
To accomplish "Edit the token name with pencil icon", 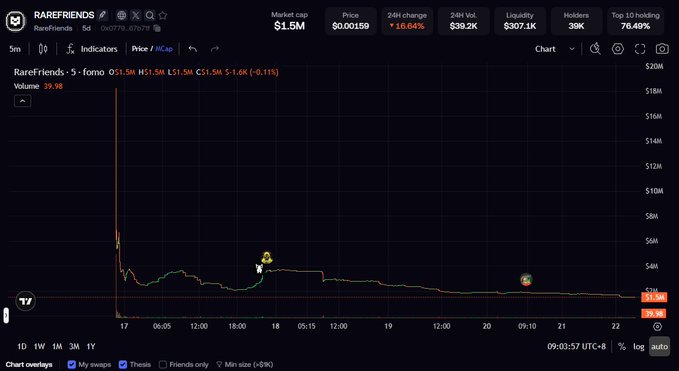I will click(102, 15).
